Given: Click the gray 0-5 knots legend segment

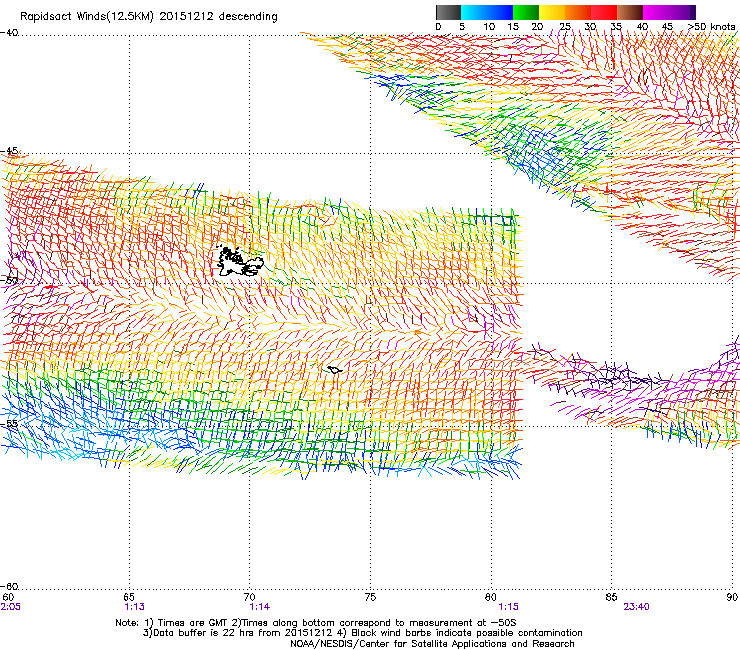Looking at the screenshot, I should coord(448,12).
